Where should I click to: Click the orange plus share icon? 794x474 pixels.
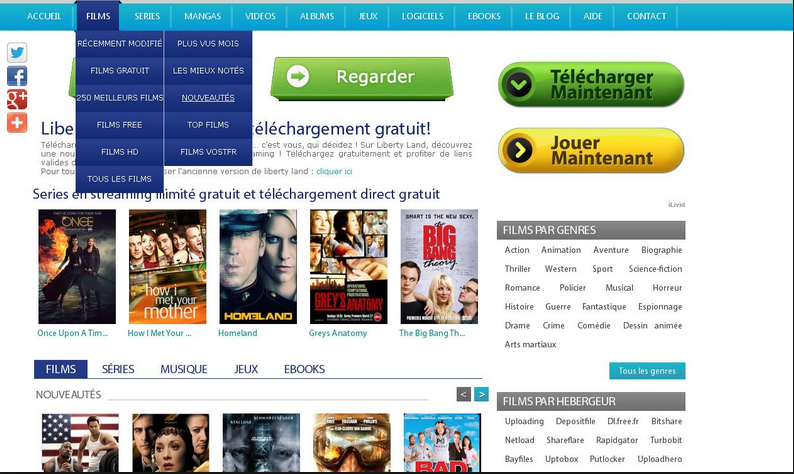tap(17, 123)
